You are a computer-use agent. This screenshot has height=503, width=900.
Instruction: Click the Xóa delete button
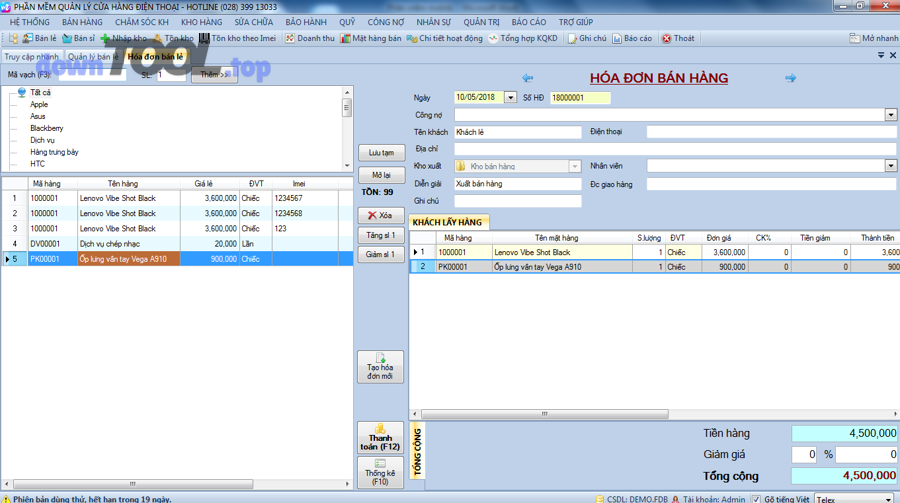380,215
